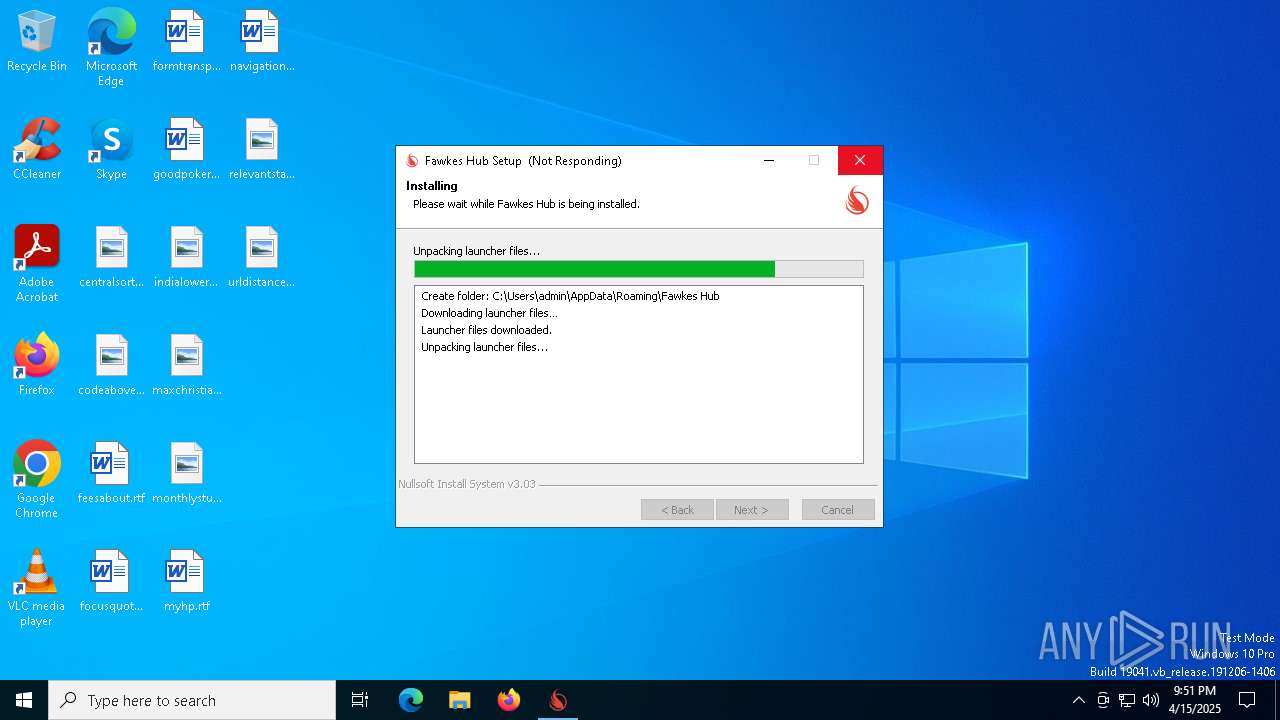Screen dimensions: 1280x720
Task: Open Edge from the taskbar
Action: pos(411,700)
